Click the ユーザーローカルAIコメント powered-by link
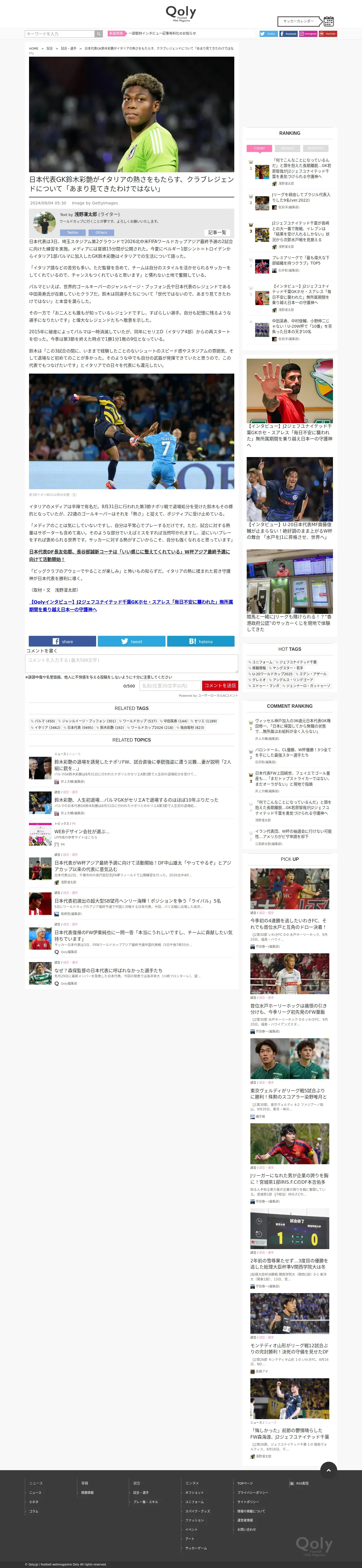Screen dimensions: 362x1568 pos(218,695)
